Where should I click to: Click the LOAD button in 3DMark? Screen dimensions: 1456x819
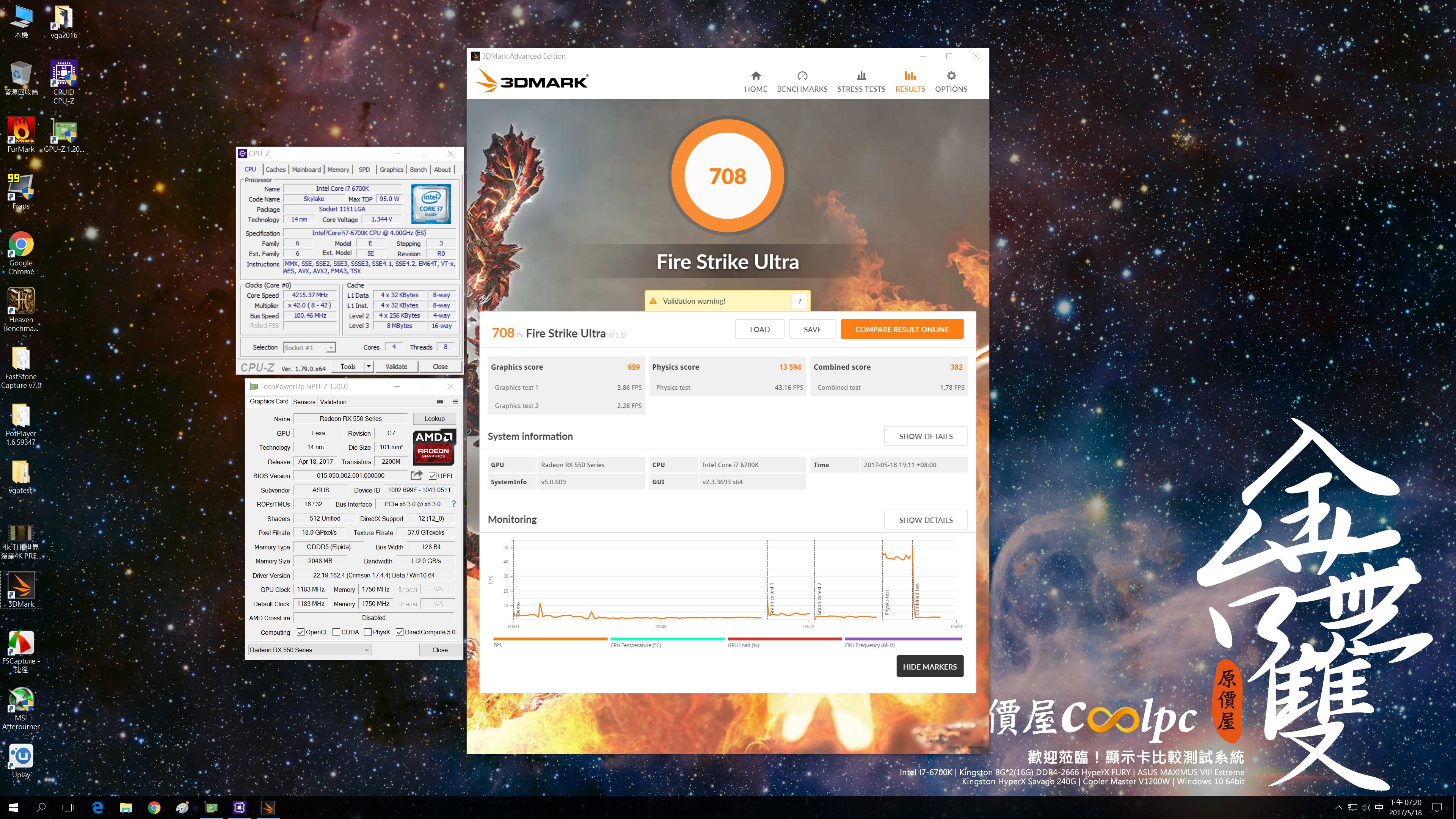759,329
